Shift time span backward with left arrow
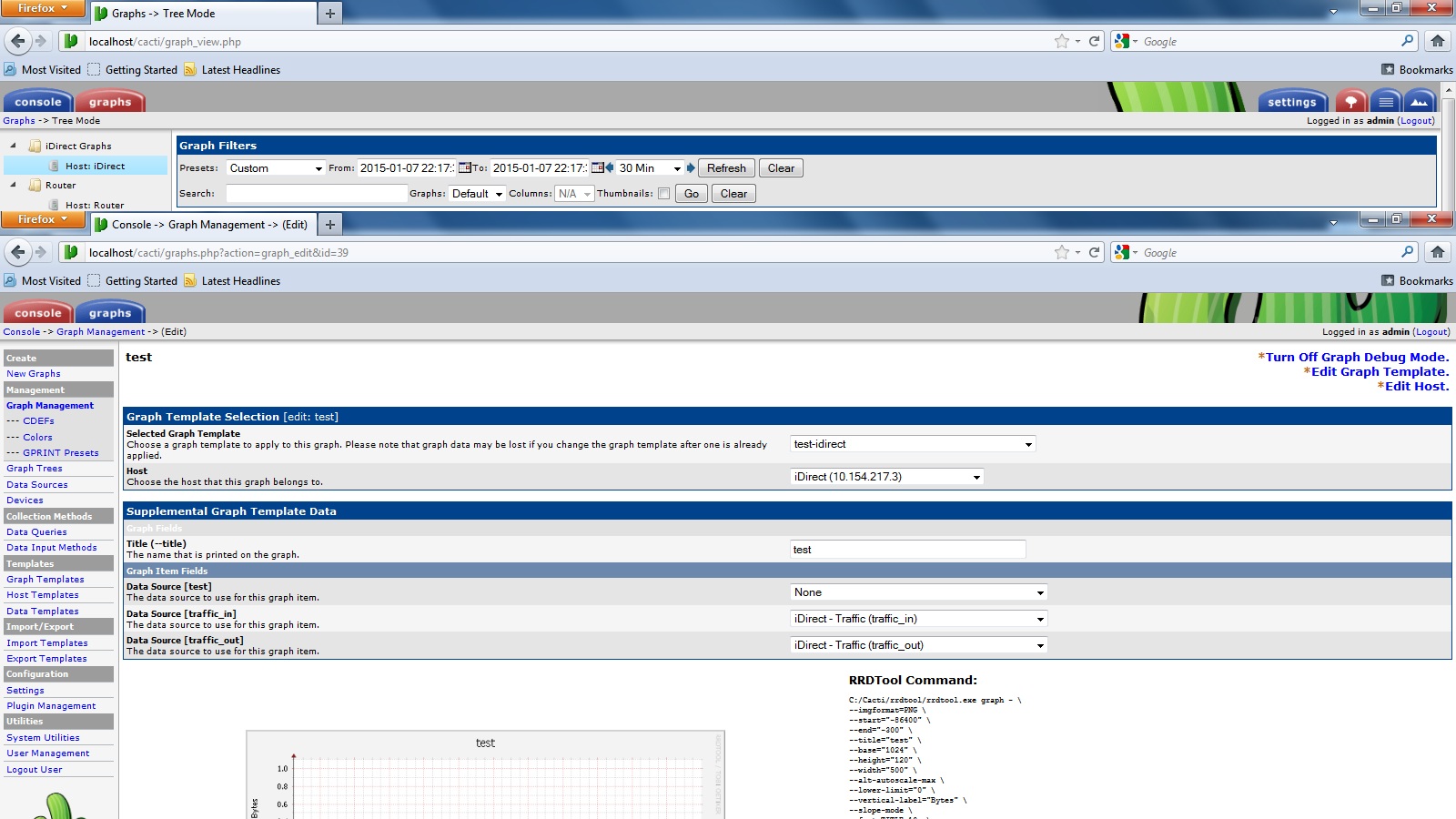Image resolution: width=1456 pixels, height=819 pixels. 610,167
